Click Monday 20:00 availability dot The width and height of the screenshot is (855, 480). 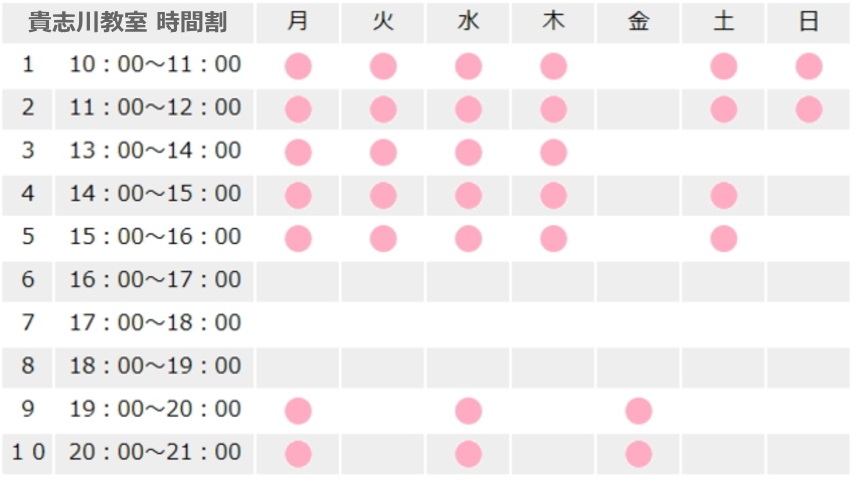(298, 454)
